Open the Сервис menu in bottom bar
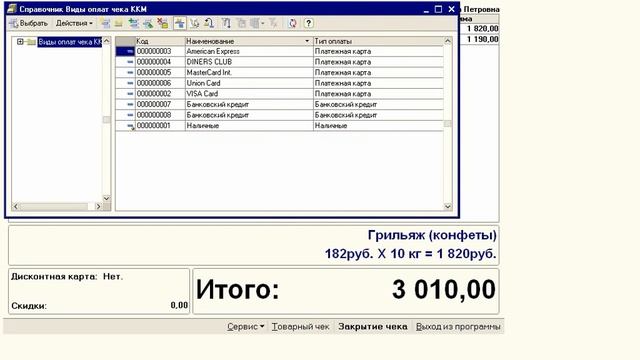This screenshot has height=360, width=640. click(246, 327)
